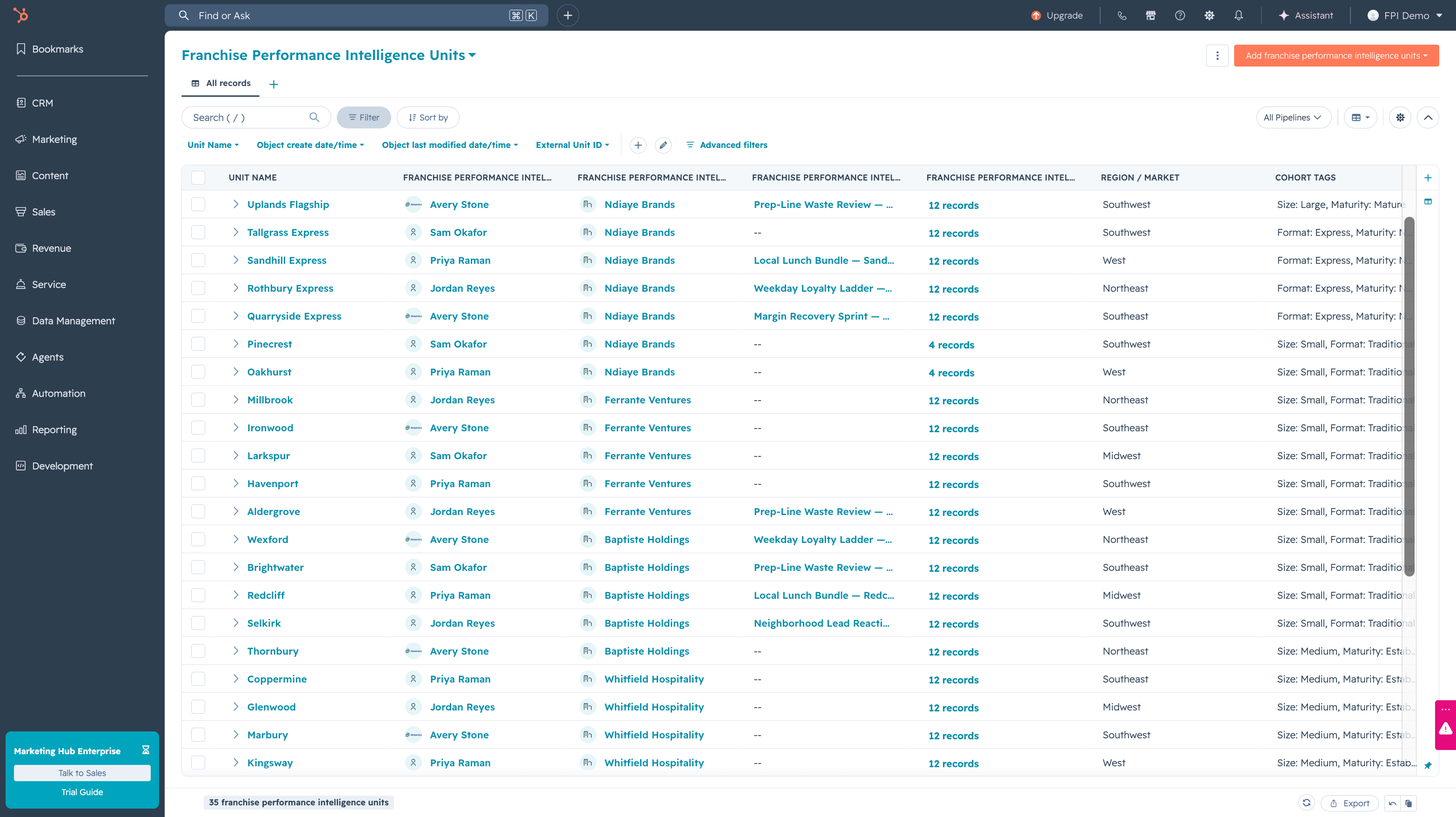Open the calling phone icon in top bar

pos(1122,16)
